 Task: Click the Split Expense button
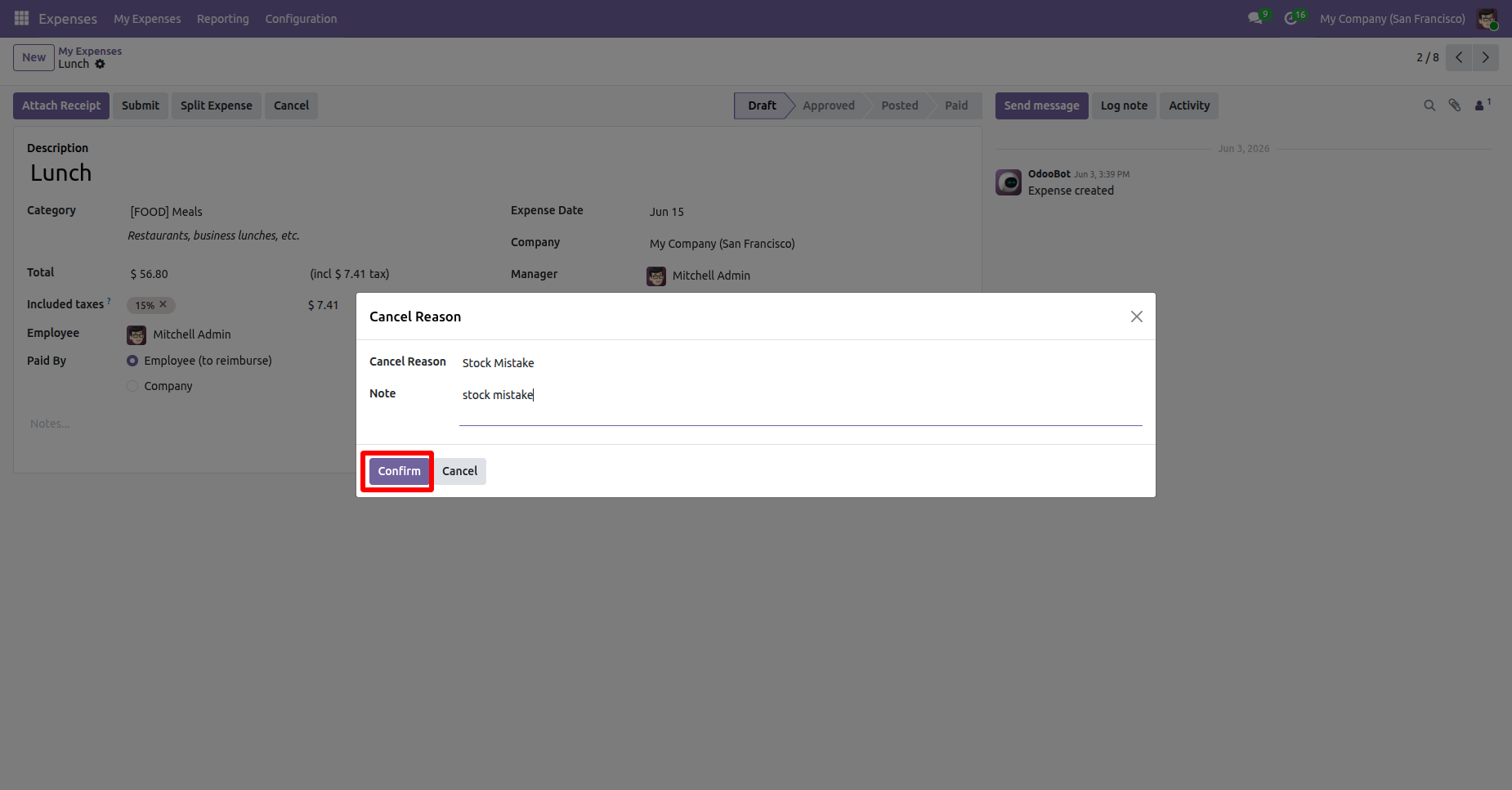(x=217, y=105)
